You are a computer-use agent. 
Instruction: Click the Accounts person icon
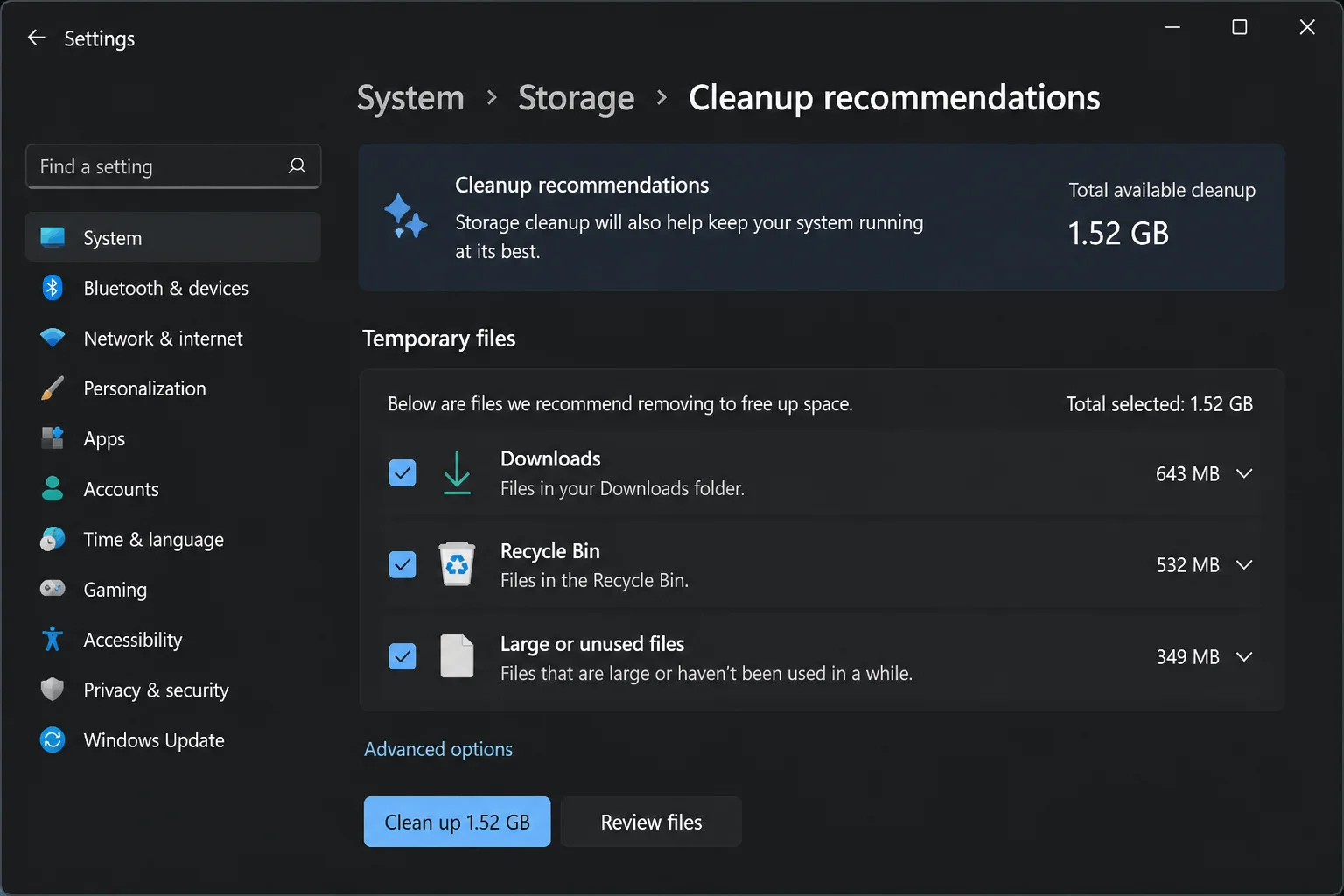point(52,488)
